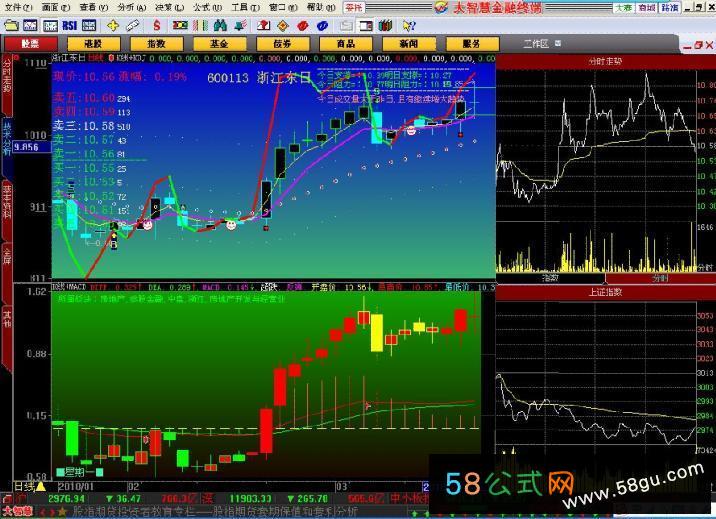Viewport: 716px width, 519px height.
Task: Click the 委托 button after the menu bar
Action: pyautogui.click(x=354, y=8)
